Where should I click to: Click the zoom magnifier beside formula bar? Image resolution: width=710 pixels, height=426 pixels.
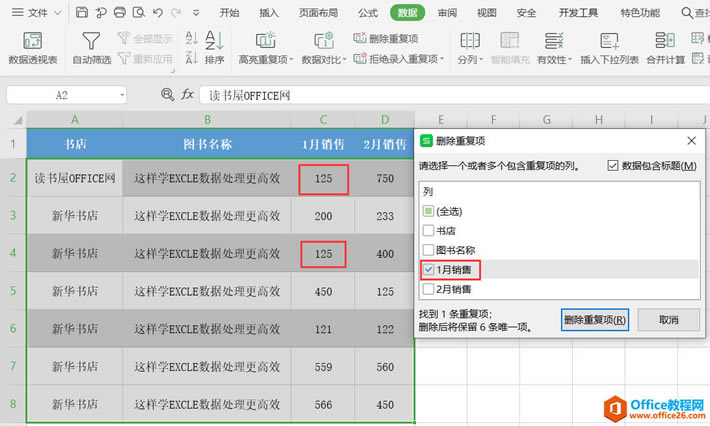(168, 95)
